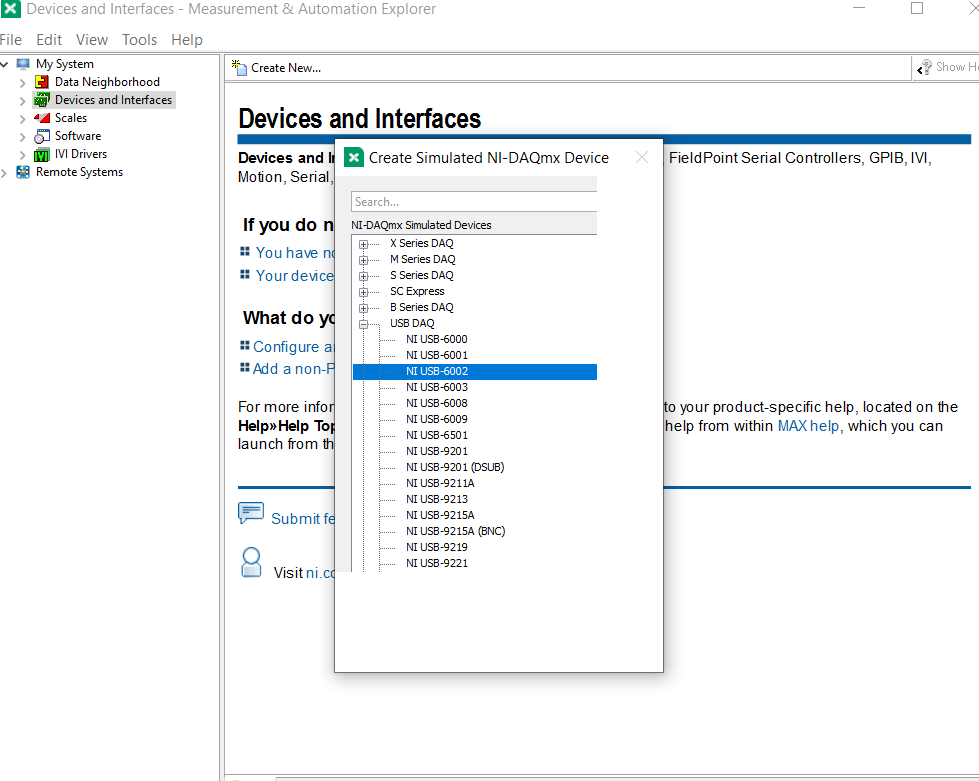Open the MAX help link
This screenshot has width=979, height=781.
[x=808, y=426]
